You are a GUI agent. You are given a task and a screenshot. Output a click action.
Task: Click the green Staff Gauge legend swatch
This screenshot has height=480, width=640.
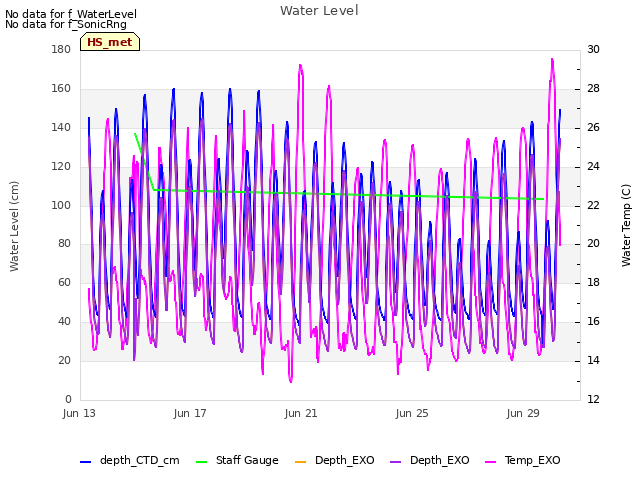[202, 462]
